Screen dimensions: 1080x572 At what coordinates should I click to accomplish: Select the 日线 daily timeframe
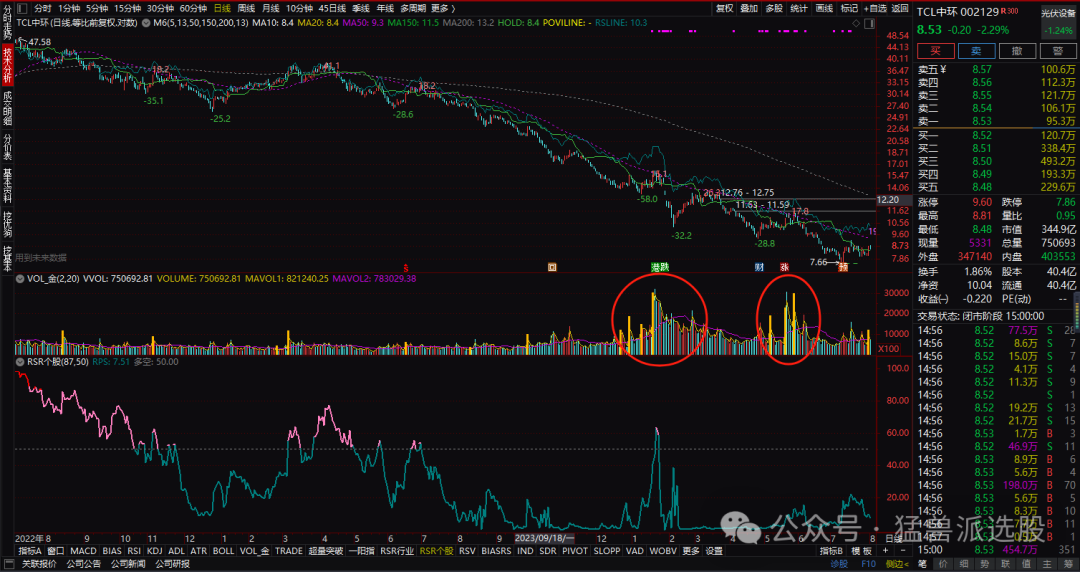(222, 8)
